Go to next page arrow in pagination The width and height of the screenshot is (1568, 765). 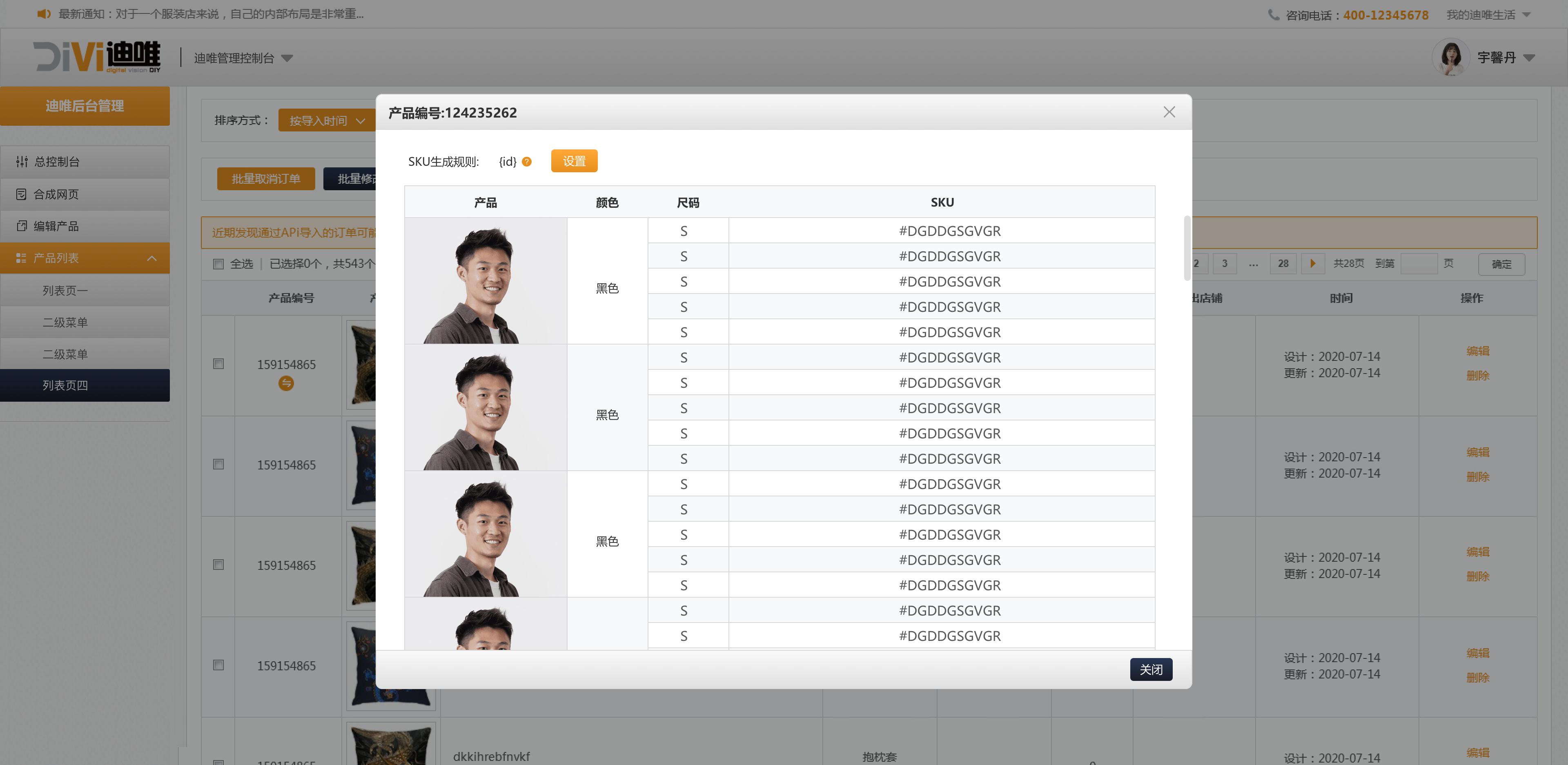coord(1312,264)
